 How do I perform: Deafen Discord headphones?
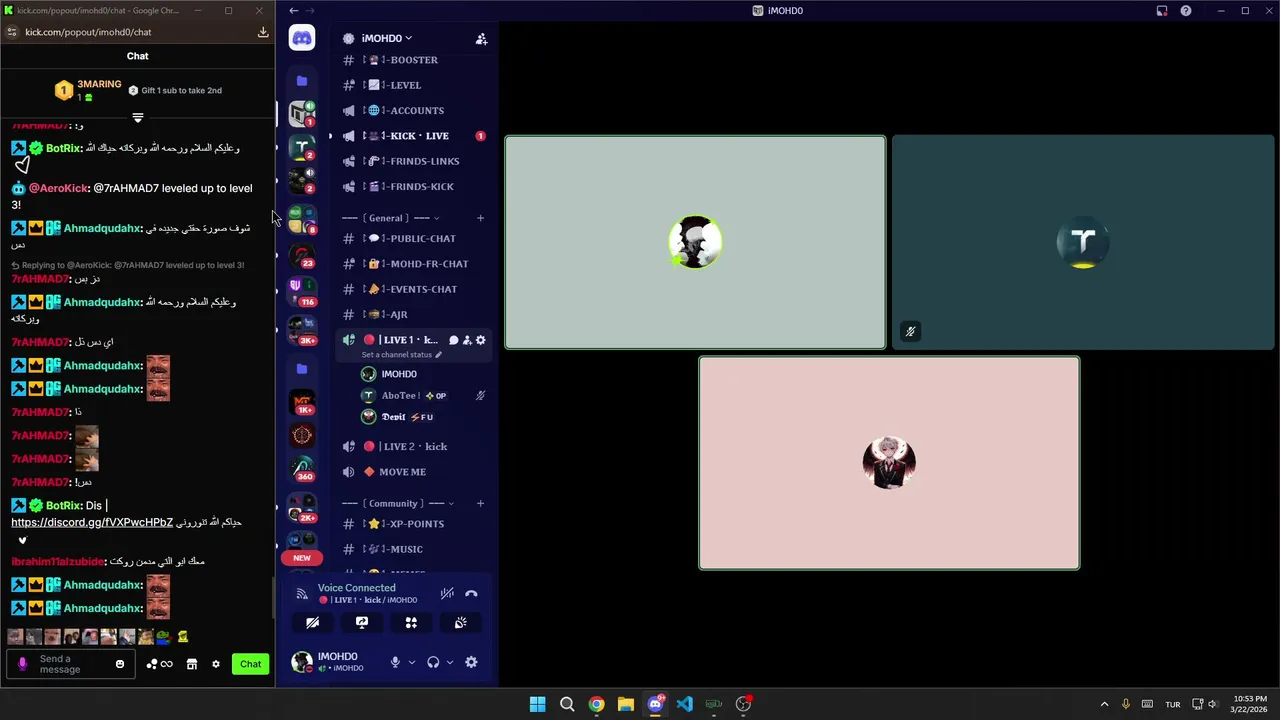point(433,662)
